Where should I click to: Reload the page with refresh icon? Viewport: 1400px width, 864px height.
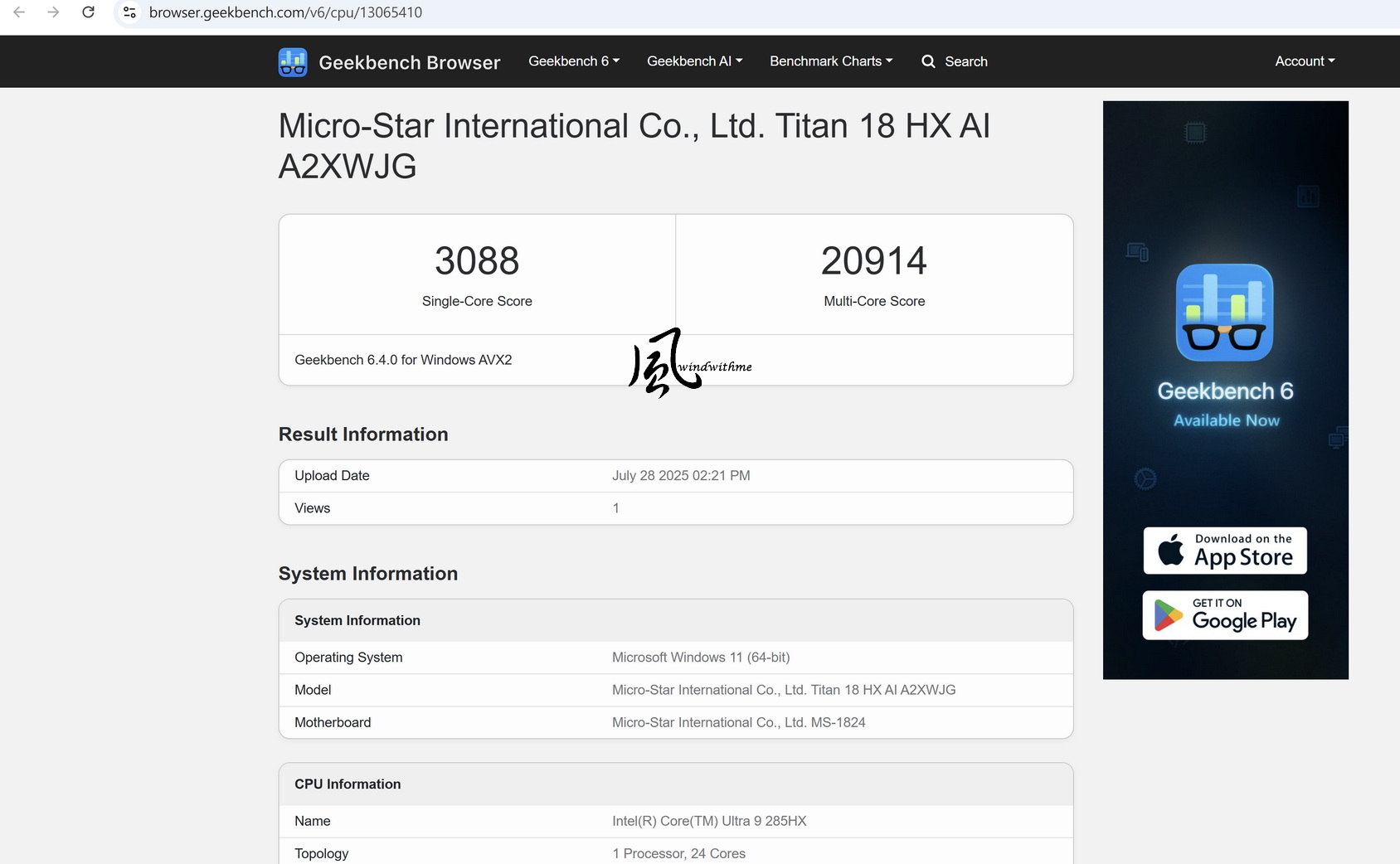pyautogui.click(x=88, y=12)
